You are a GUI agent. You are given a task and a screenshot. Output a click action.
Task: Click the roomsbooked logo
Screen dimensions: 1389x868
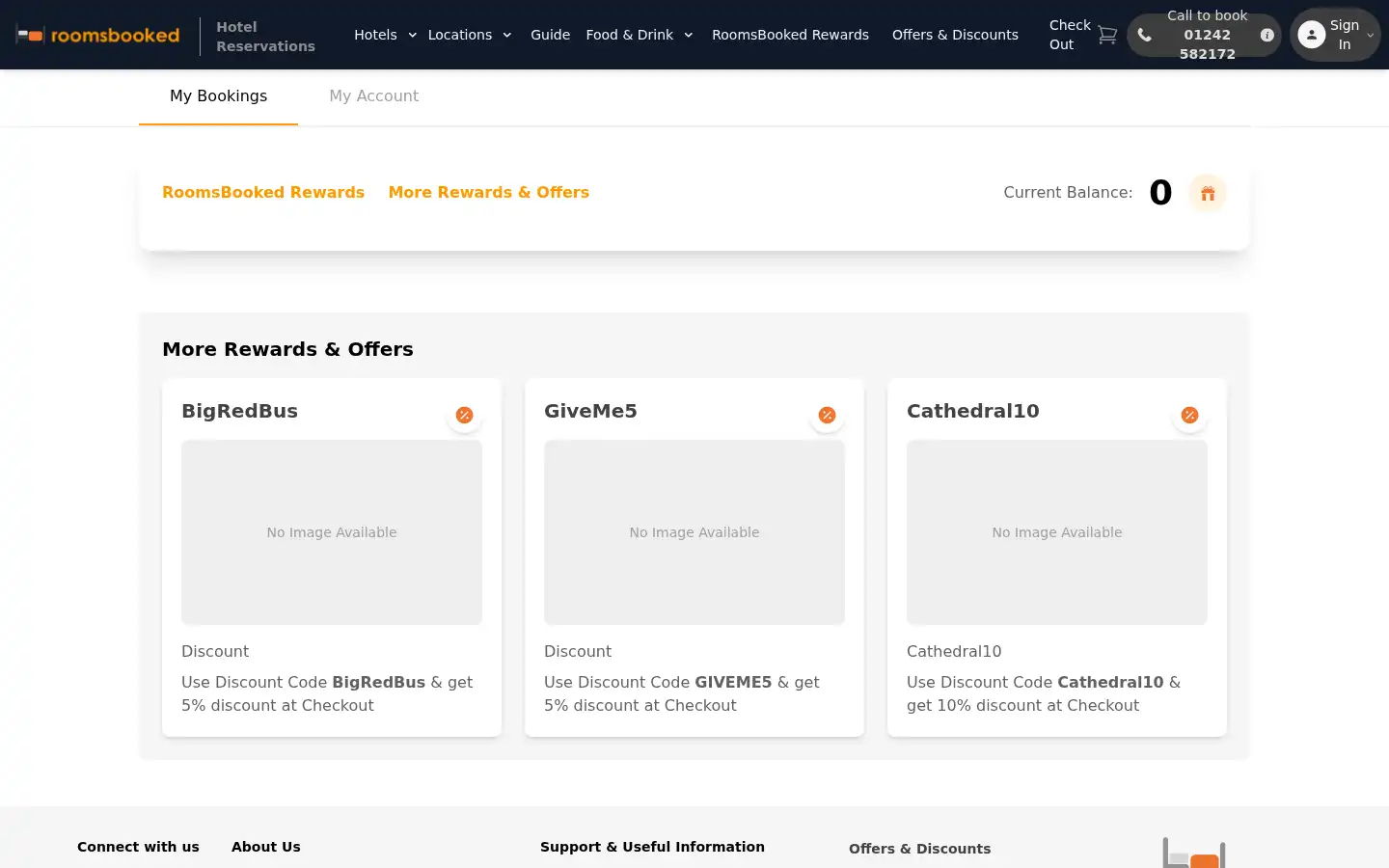97,36
